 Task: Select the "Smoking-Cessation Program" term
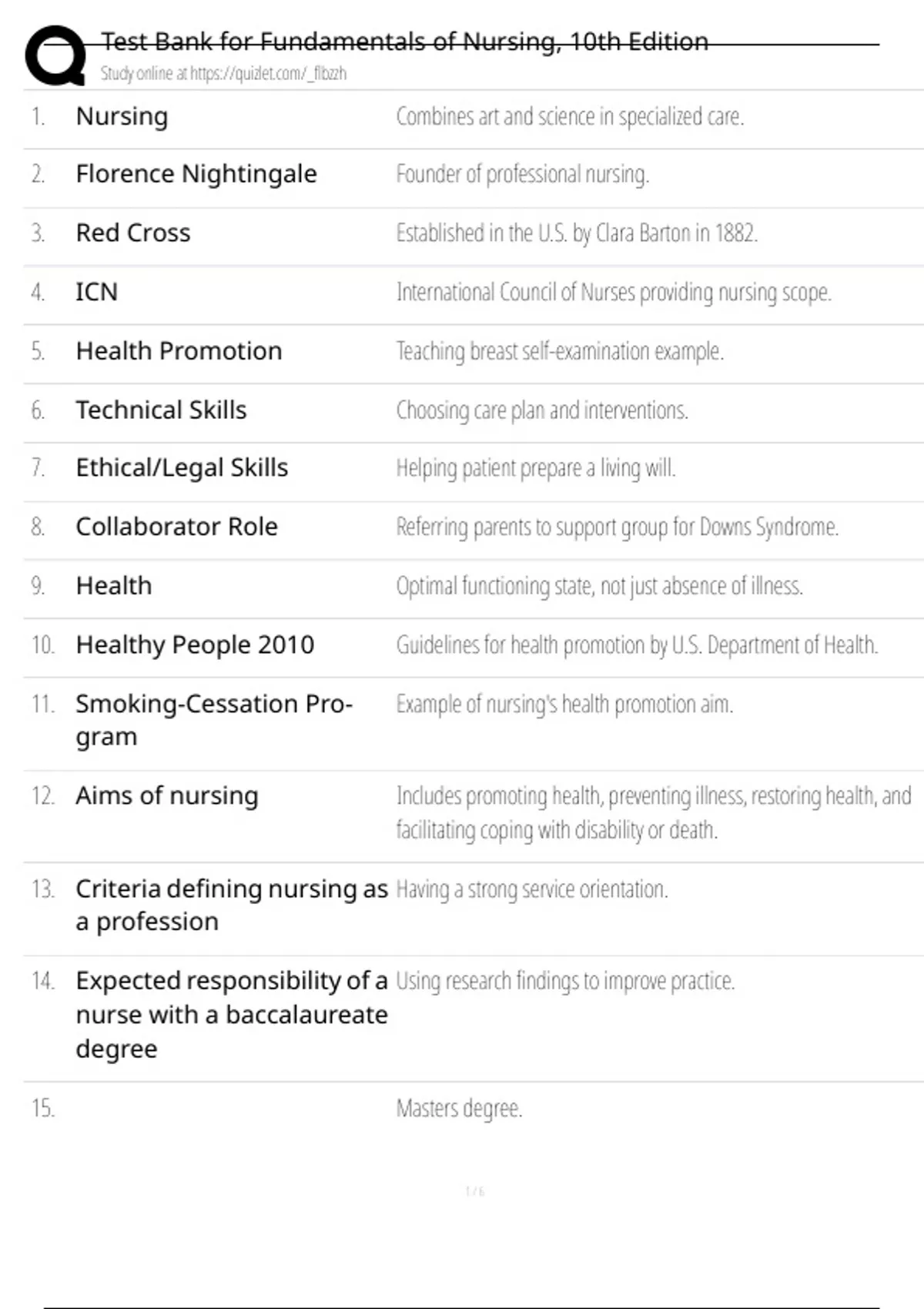[x=214, y=721]
